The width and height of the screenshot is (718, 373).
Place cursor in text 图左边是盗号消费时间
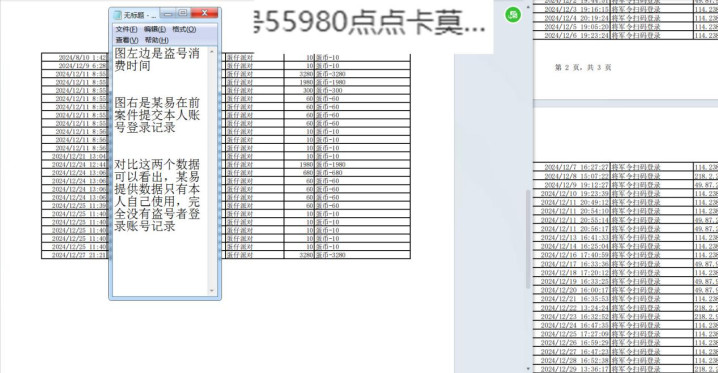point(157,59)
